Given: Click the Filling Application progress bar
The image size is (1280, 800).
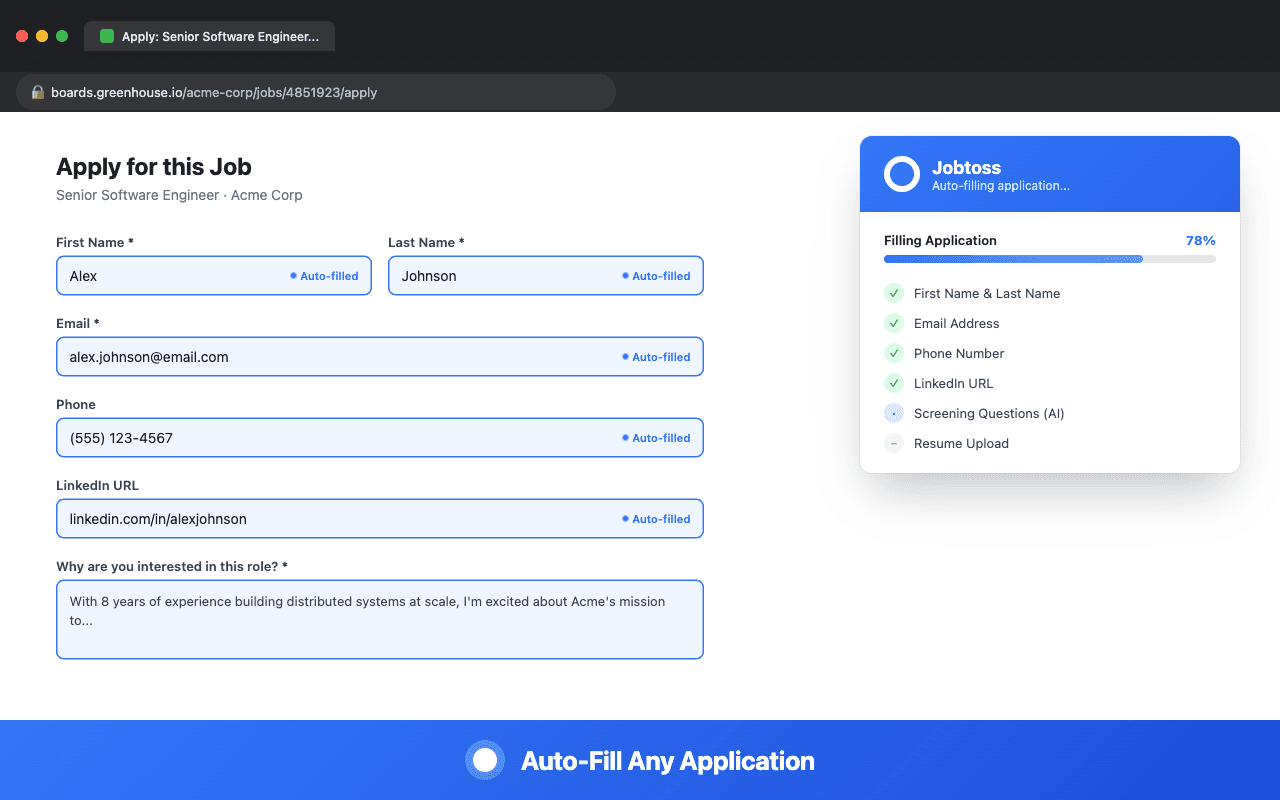Looking at the screenshot, I should pos(1050,259).
